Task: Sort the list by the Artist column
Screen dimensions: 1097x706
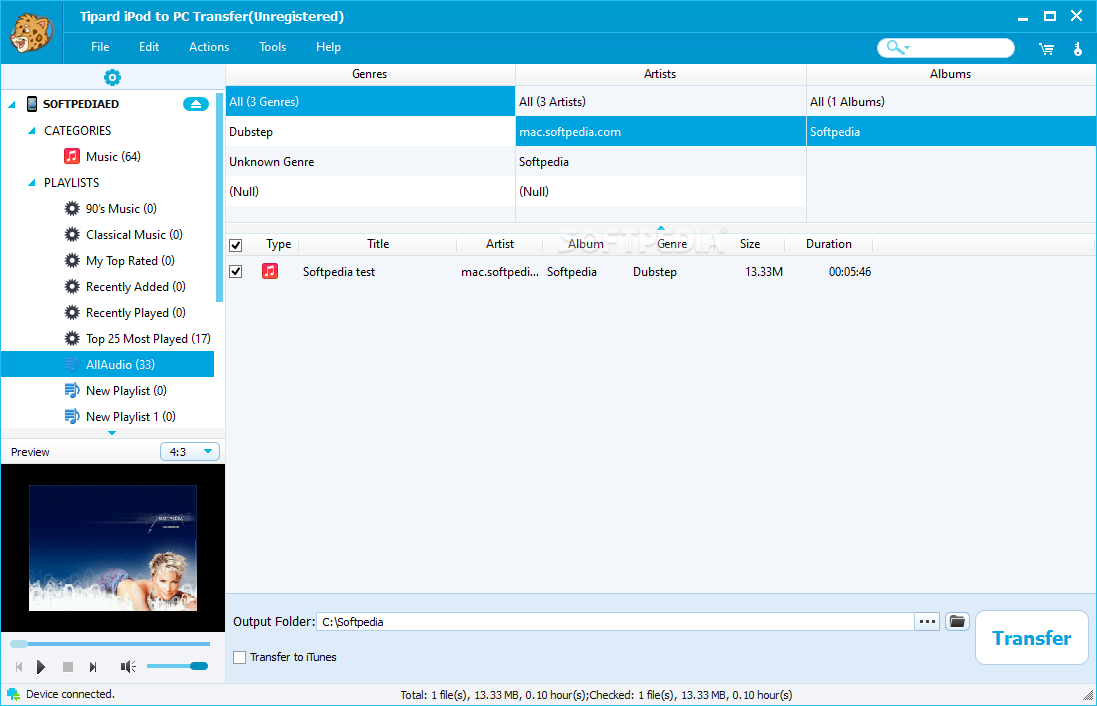Action: pyautogui.click(x=500, y=244)
